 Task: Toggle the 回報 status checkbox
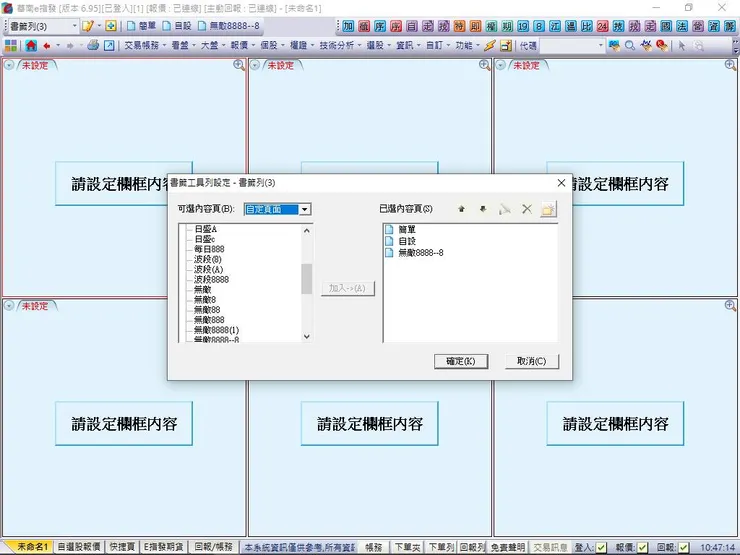click(683, 547)
